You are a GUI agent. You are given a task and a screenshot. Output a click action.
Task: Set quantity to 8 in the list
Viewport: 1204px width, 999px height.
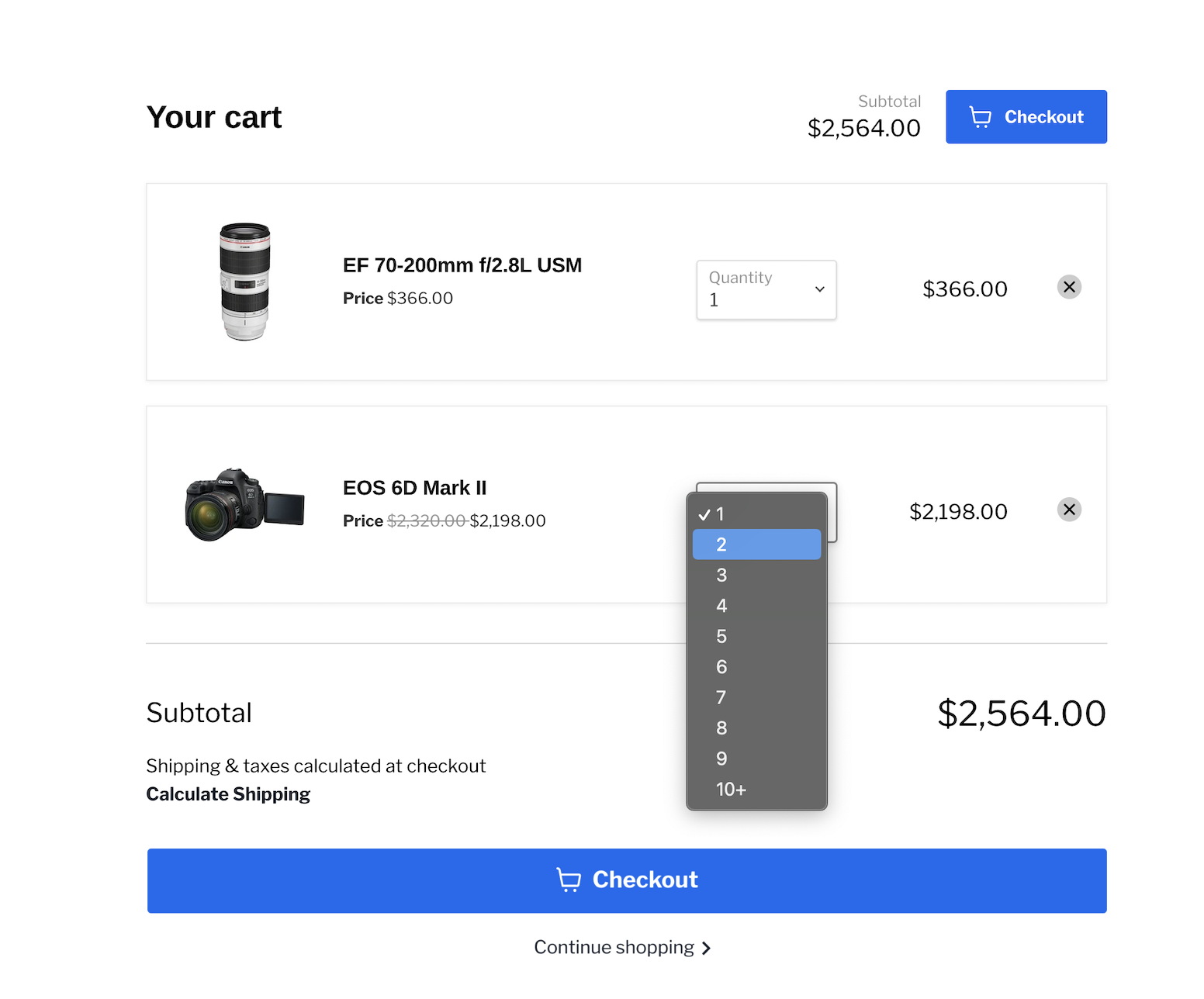(756, 728)
